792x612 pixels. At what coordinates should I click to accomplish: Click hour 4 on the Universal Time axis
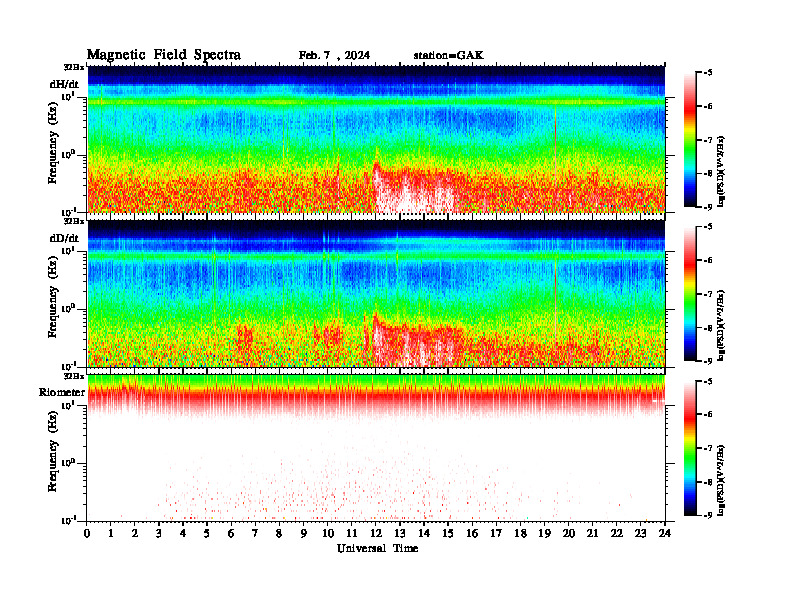click(183, 533)
